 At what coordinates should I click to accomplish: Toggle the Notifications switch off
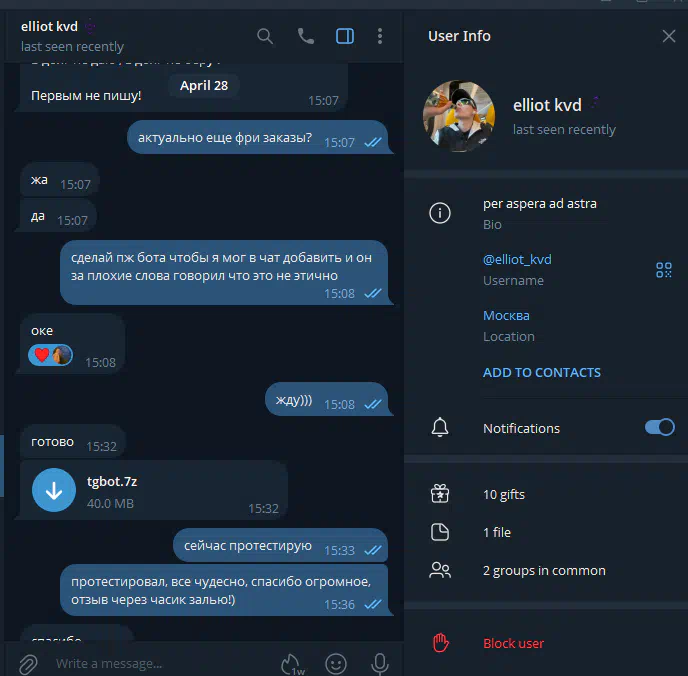click(659, 427)
